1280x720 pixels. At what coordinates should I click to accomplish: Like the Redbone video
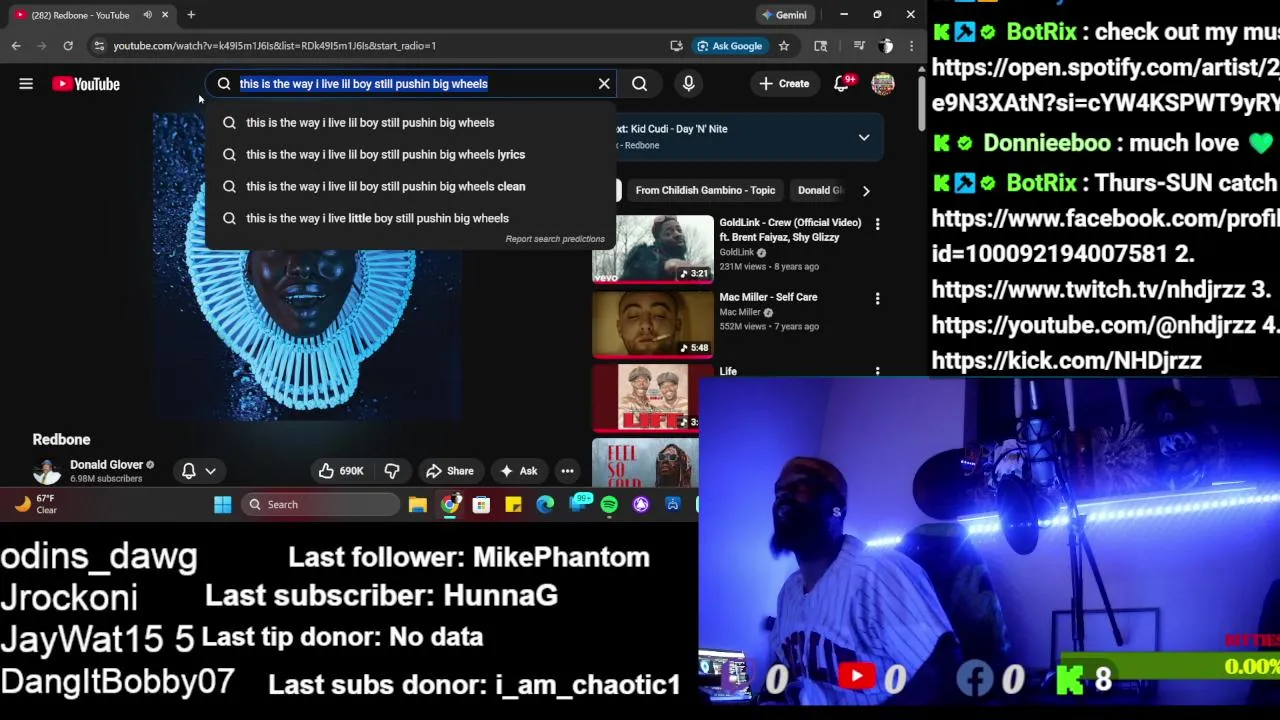point(341,471)
